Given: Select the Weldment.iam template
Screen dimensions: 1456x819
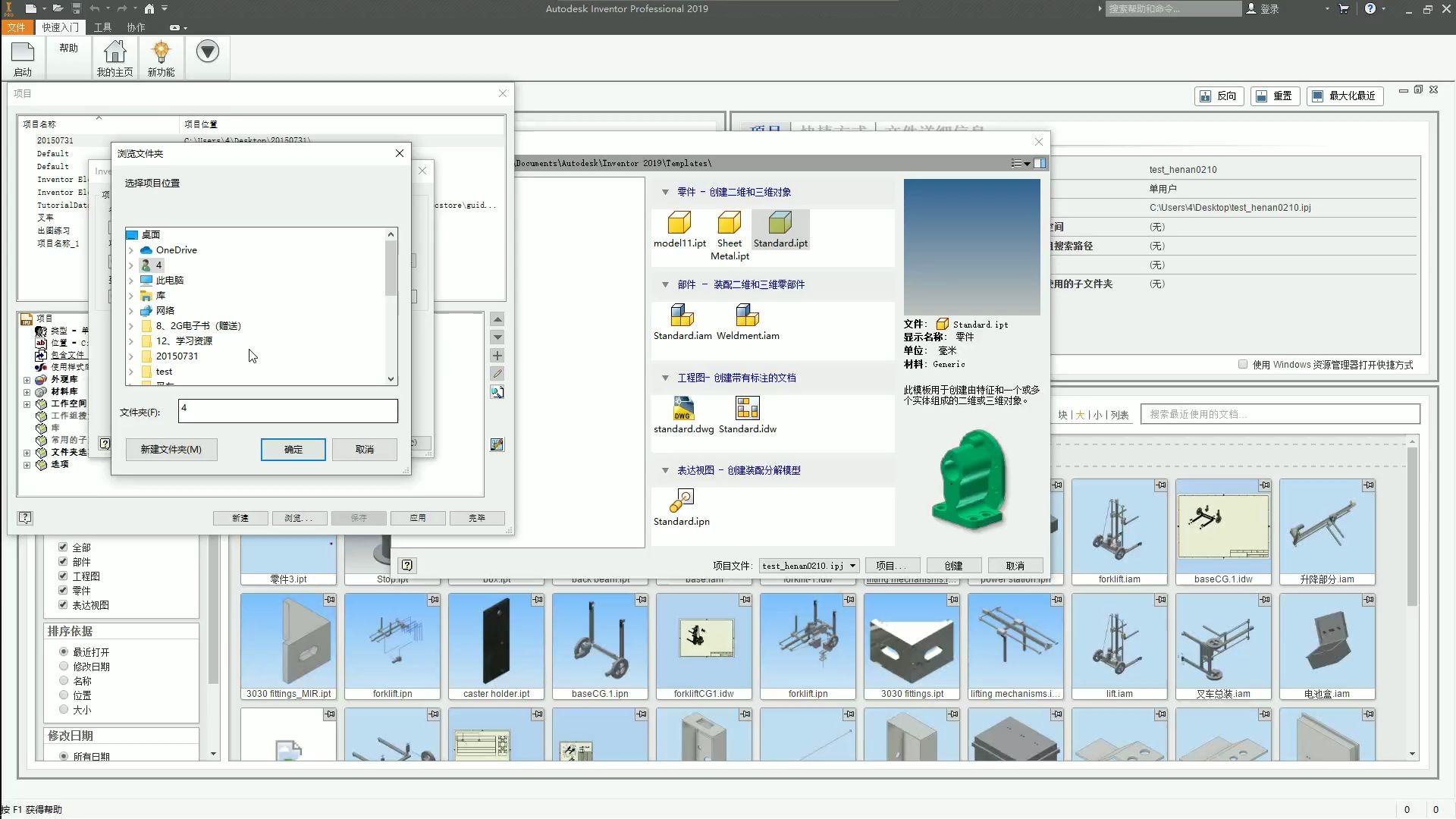Looking at the screenshot, I should tap(748, 322).
